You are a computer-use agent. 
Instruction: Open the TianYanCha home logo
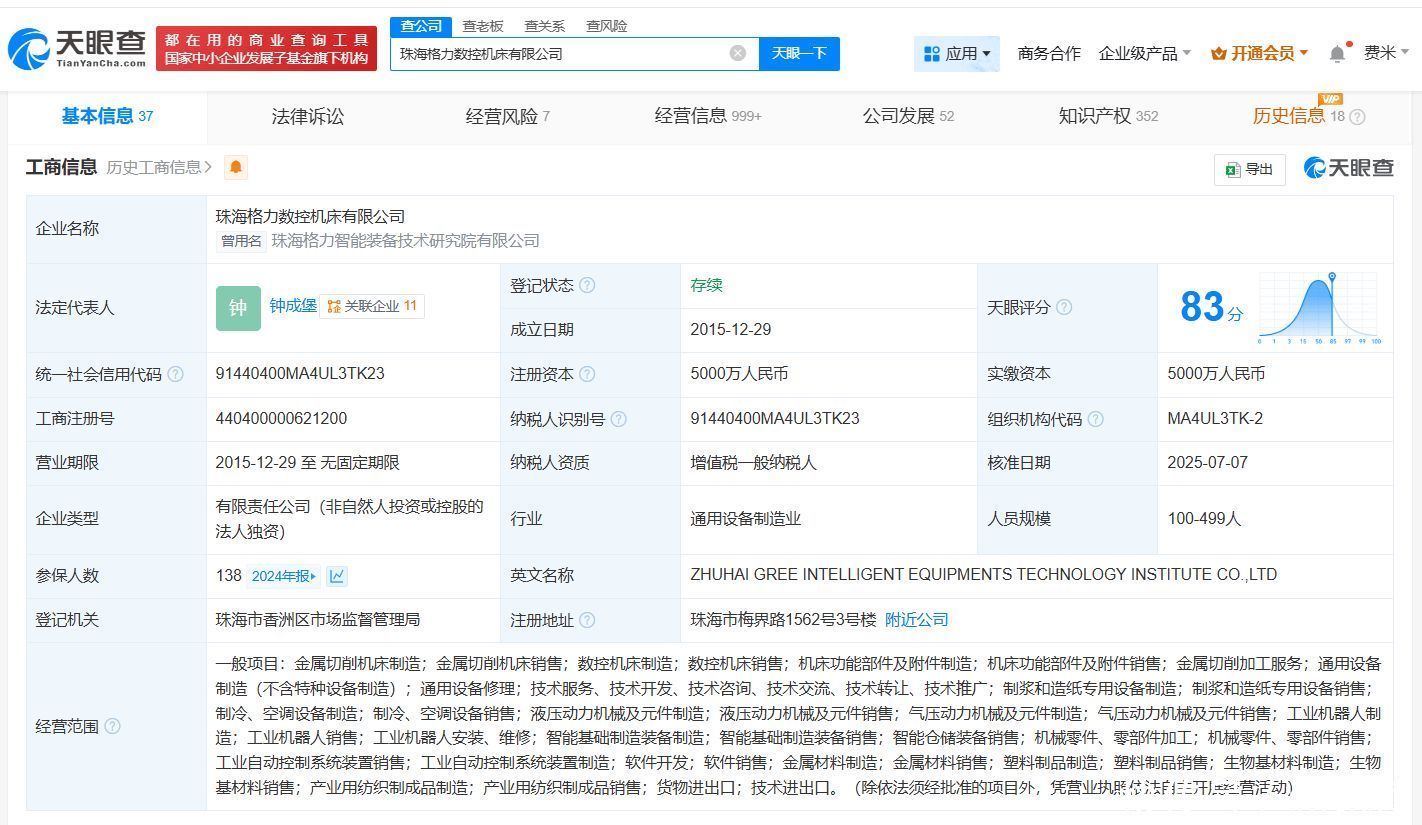point(76,47)
